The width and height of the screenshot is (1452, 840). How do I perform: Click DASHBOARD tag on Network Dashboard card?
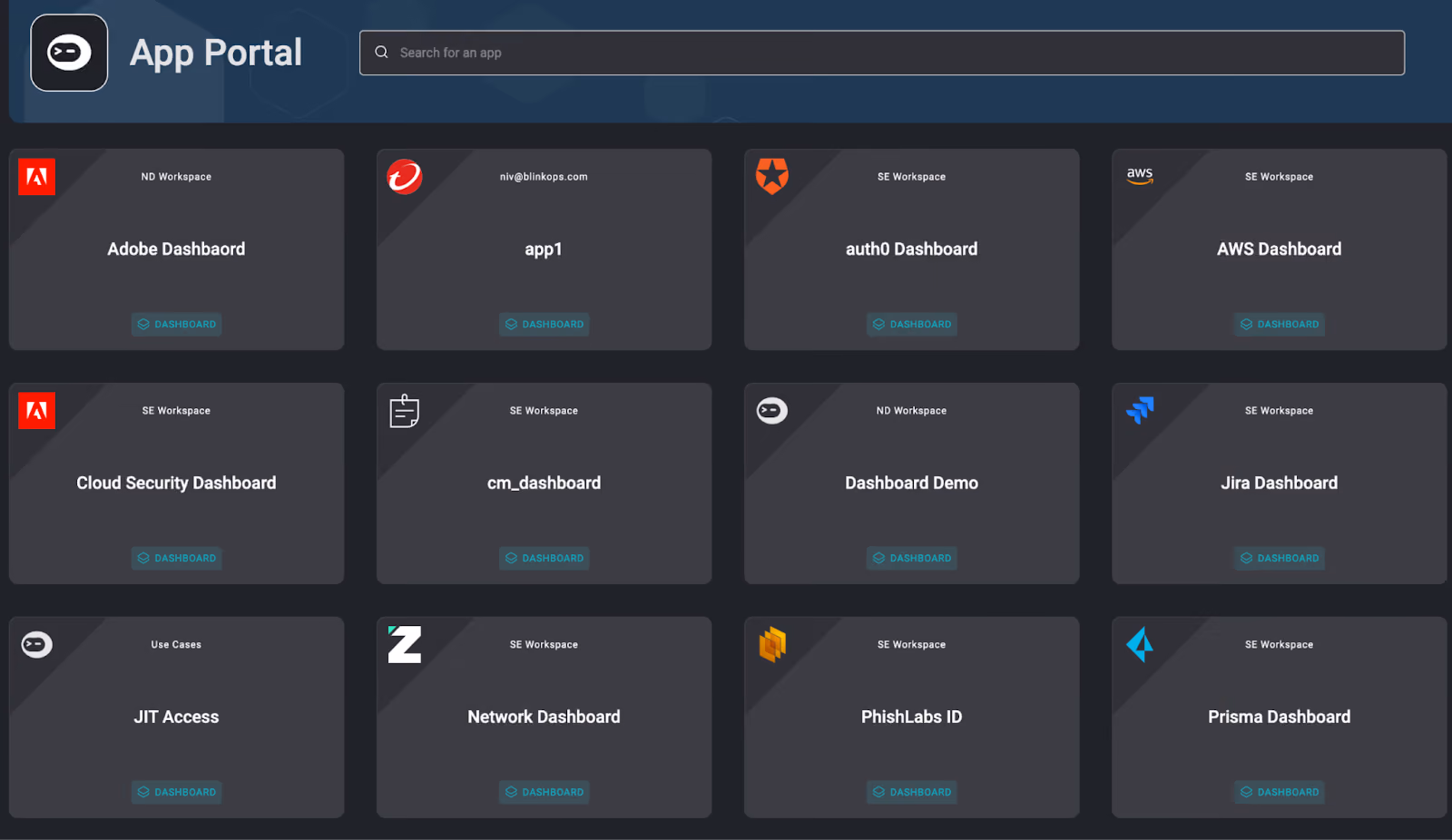click(544, 792)
